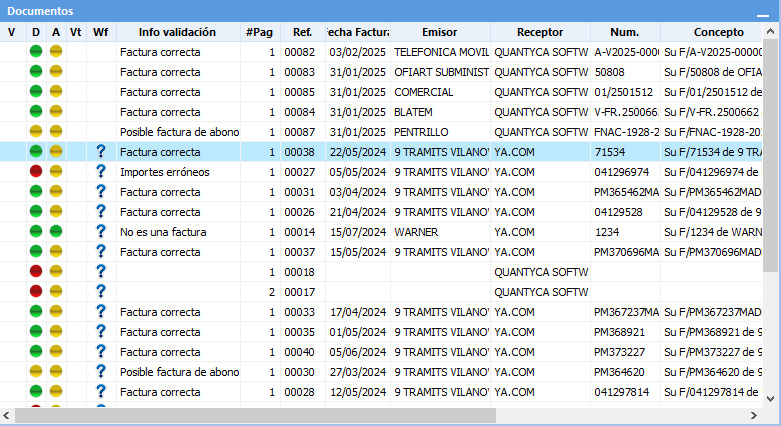
Task: Sort by Emisor column header
Action: [x=440, y=32]
